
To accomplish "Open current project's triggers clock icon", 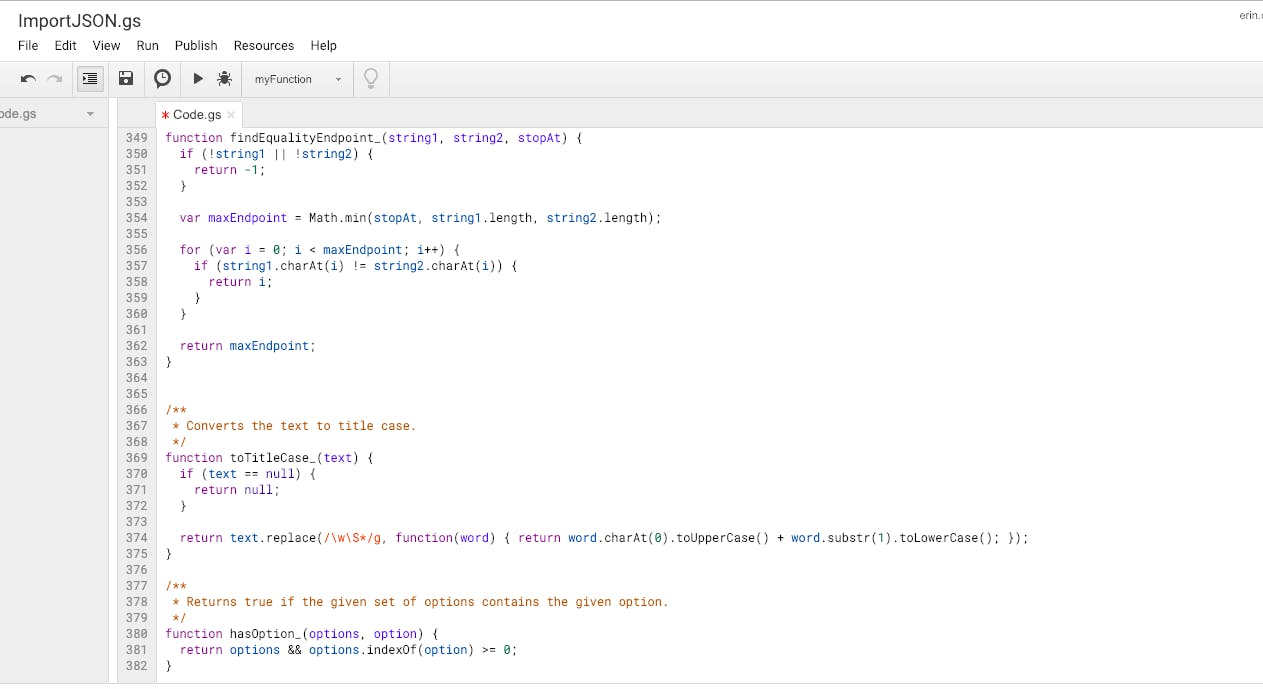I will tap(162, 79).
